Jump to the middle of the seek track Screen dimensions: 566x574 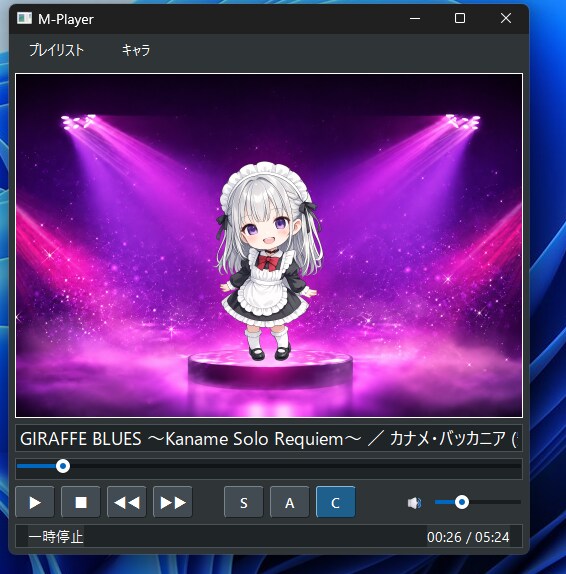tap(269, 466)
